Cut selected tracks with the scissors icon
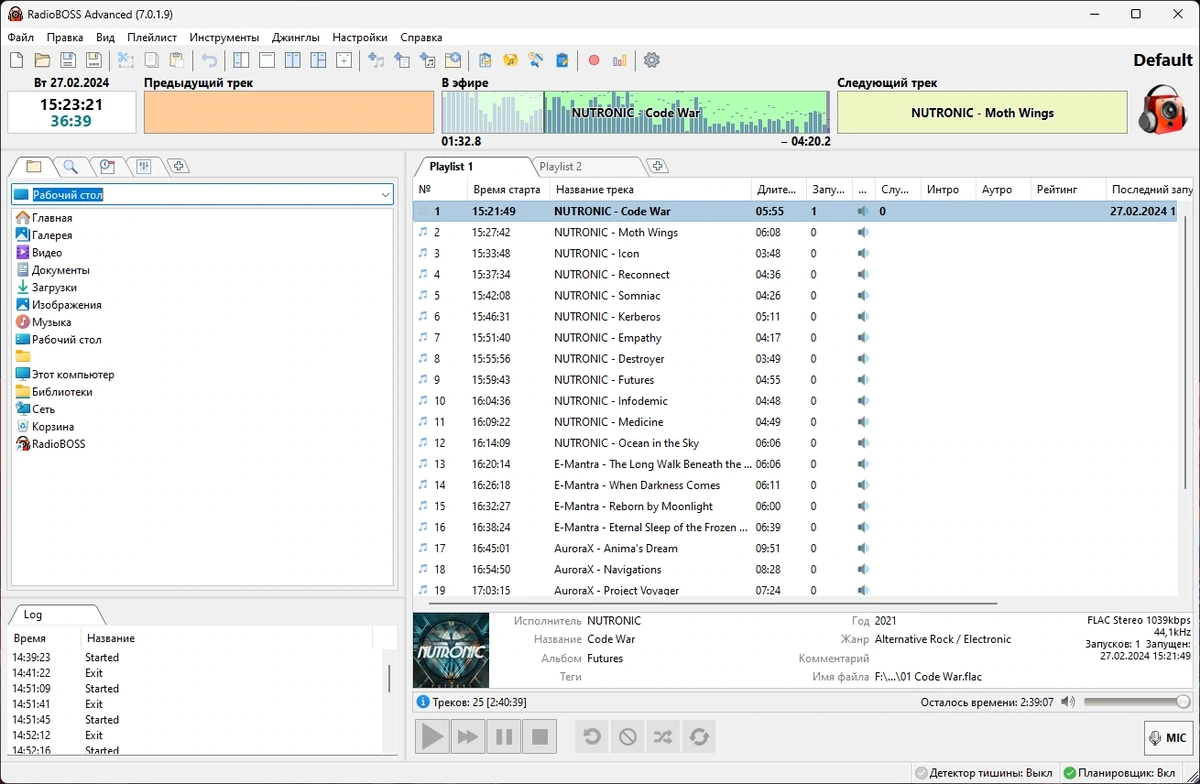 125,60
